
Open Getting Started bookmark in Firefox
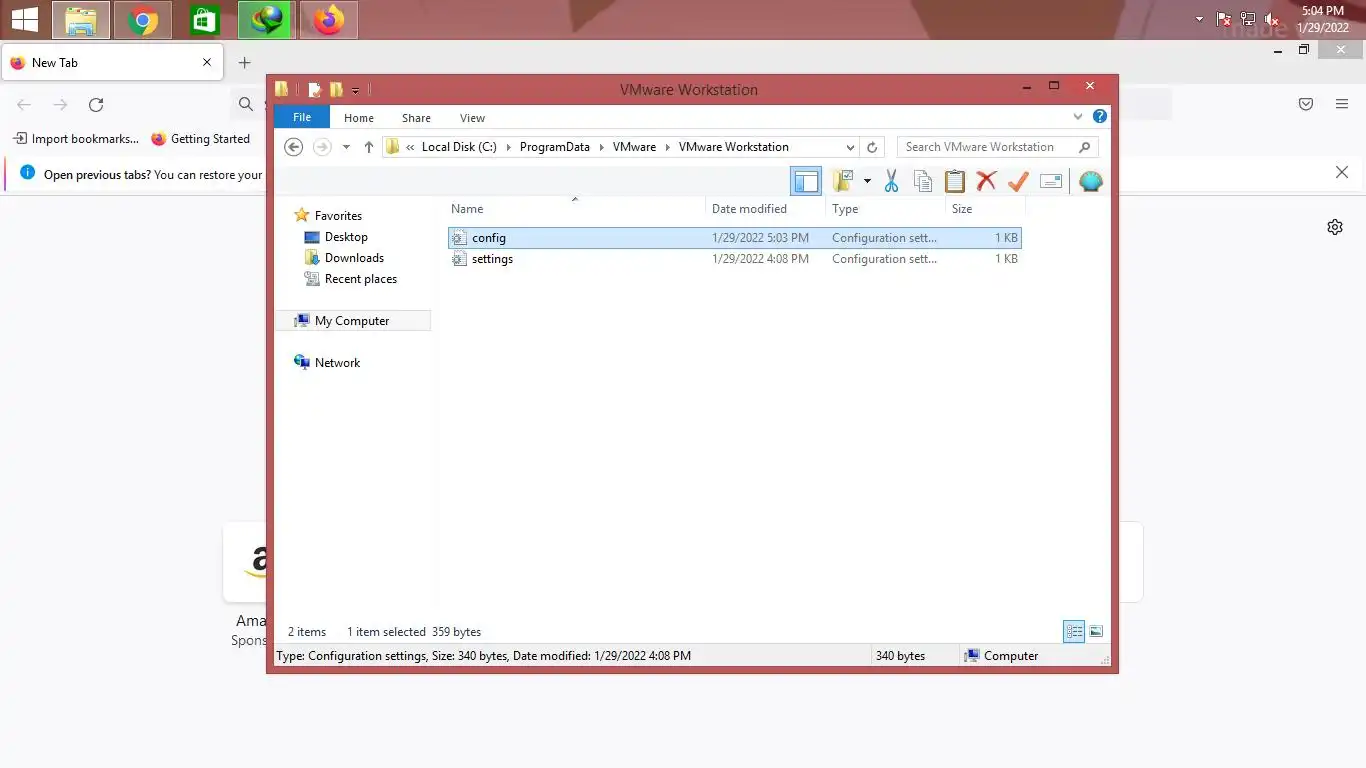[x=200, y=139]
